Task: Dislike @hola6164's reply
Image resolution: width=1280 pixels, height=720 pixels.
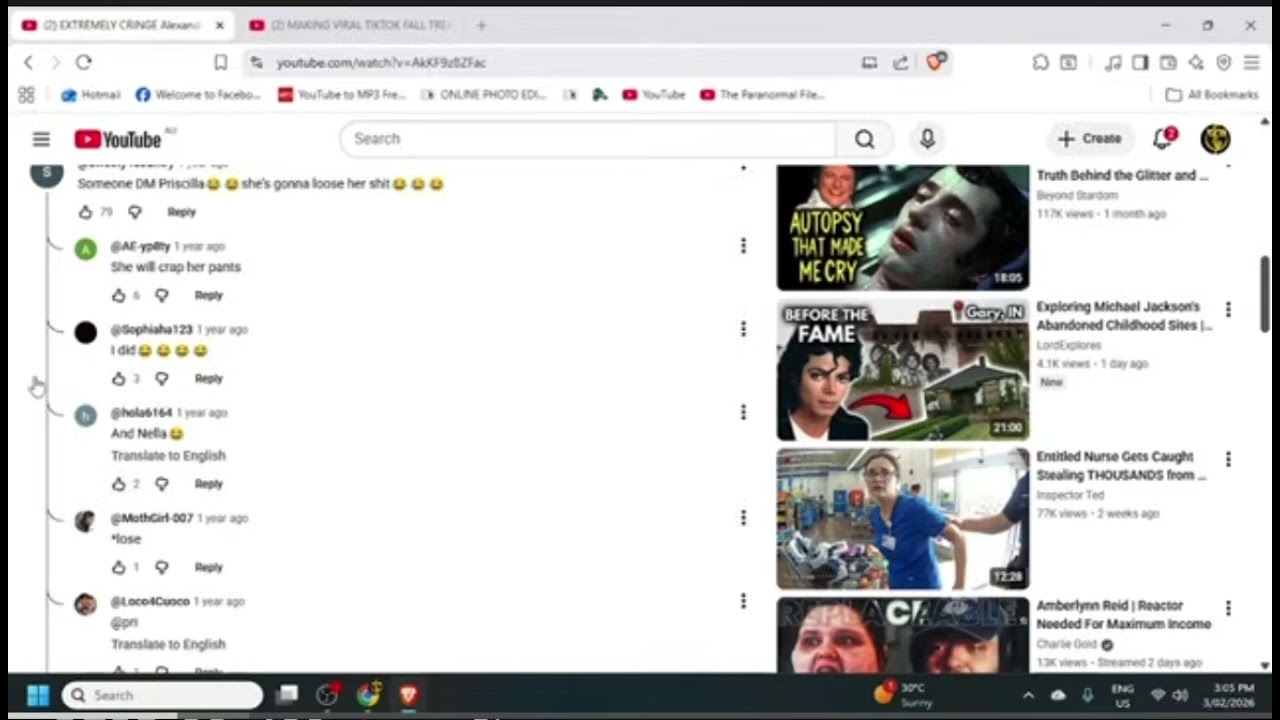Action: coord(162,484)
